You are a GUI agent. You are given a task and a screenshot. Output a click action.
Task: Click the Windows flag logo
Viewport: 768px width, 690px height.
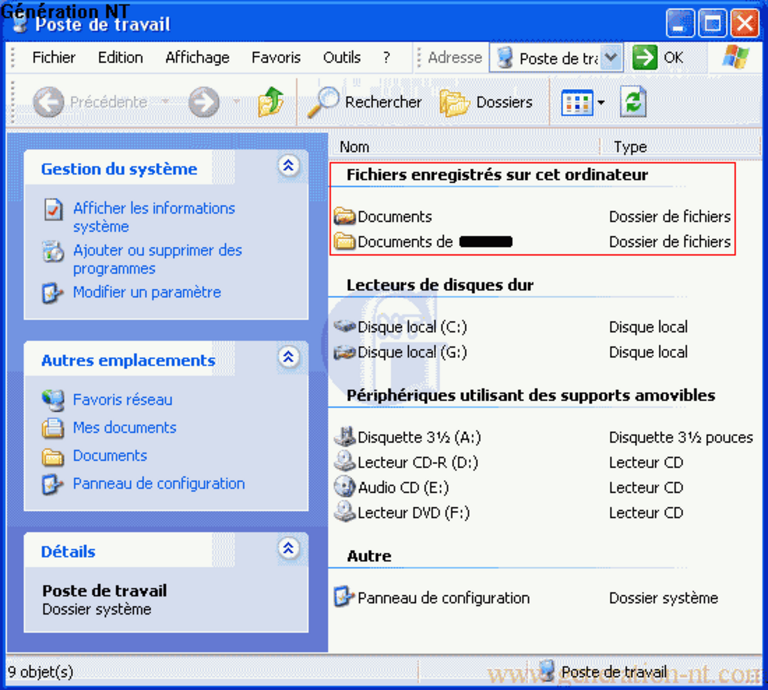(735, 57)
